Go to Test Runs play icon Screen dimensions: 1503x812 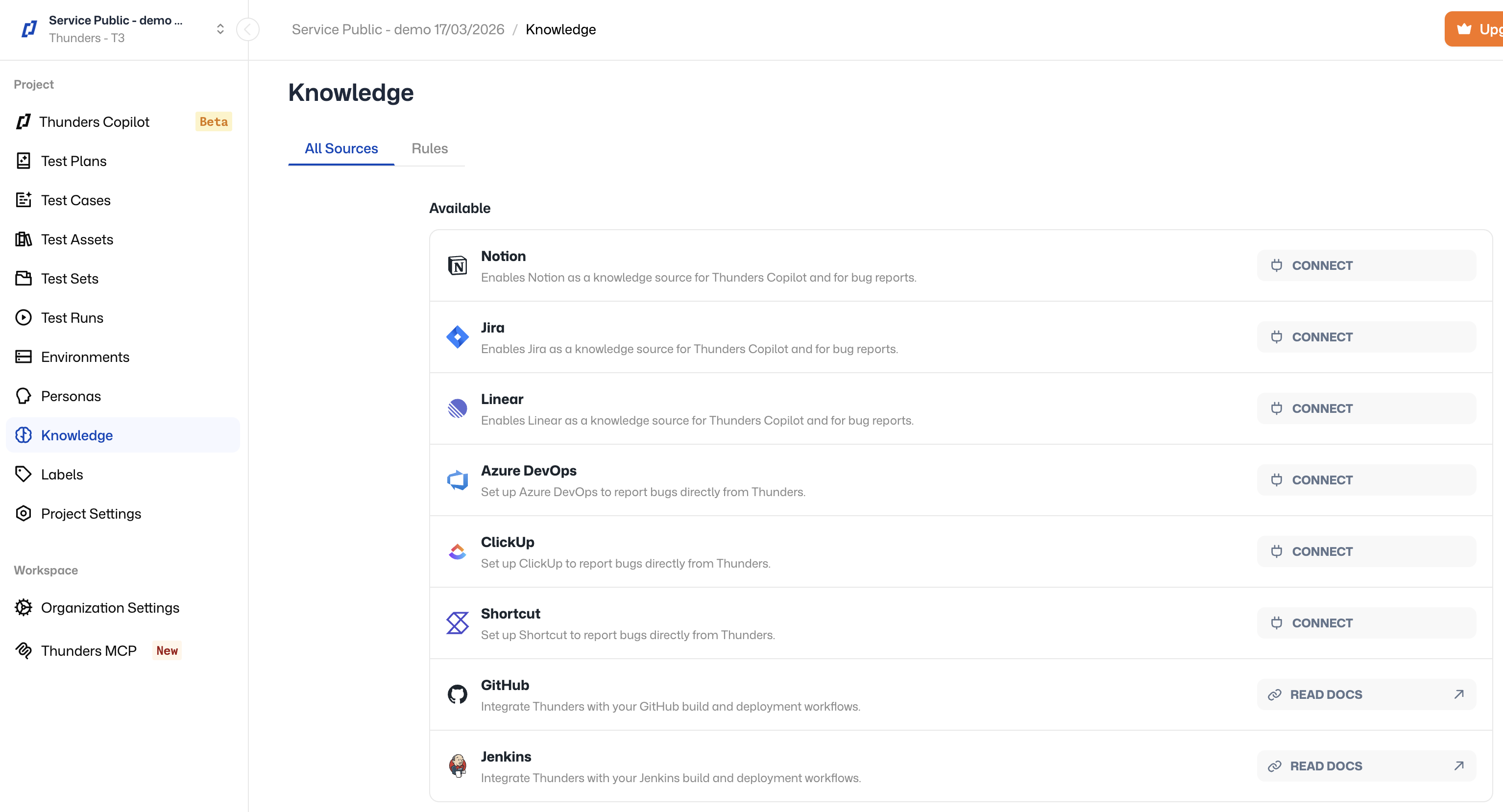pyautogui.click(x=24, y=318)
